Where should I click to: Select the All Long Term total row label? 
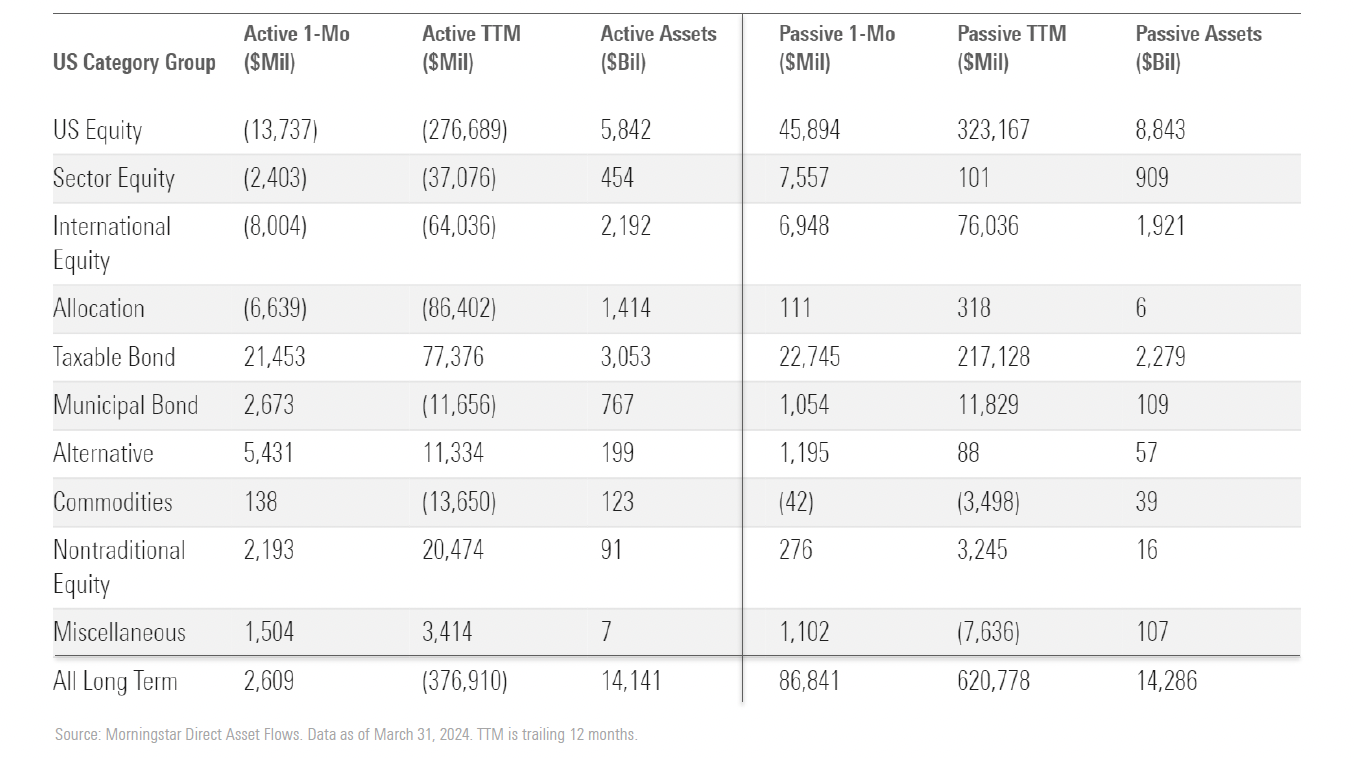[115, 682]
